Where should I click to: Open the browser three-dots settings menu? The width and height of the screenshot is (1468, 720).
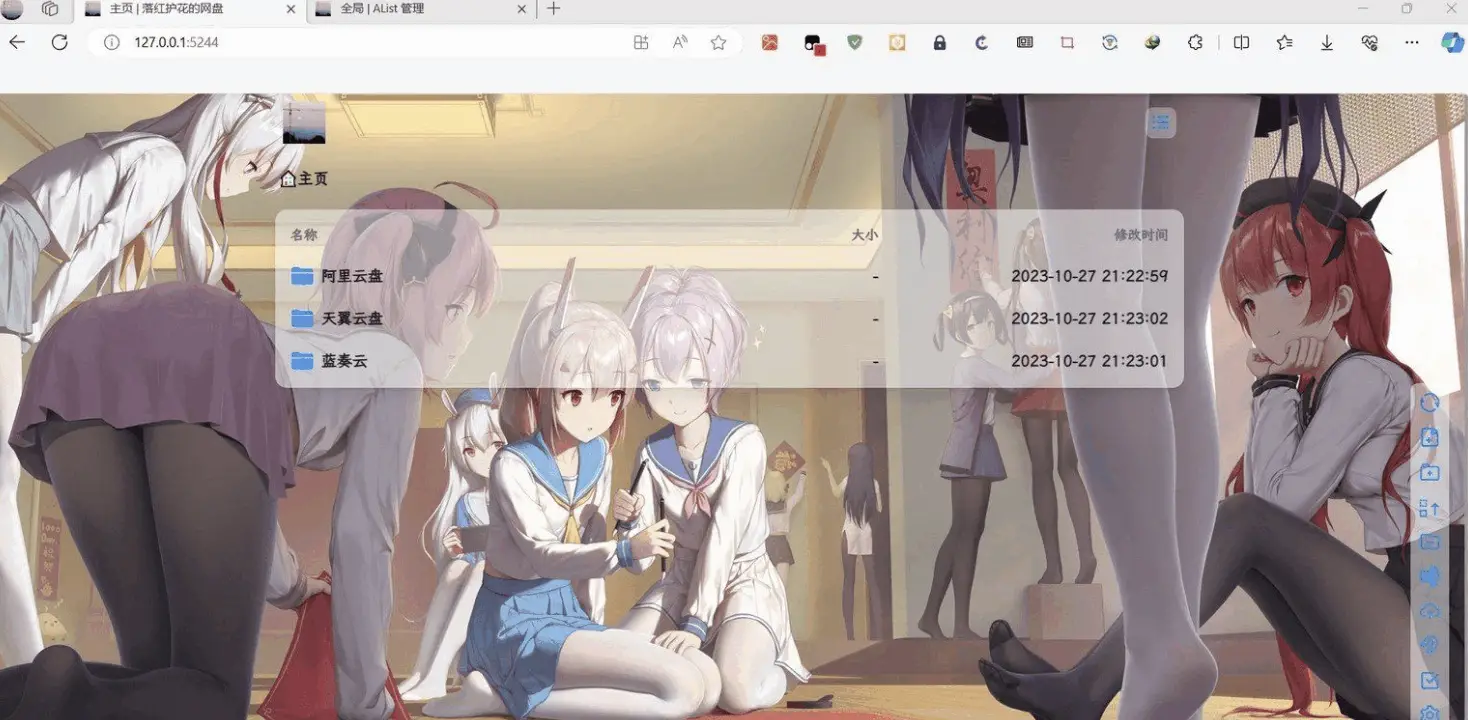pos(1411,43)
